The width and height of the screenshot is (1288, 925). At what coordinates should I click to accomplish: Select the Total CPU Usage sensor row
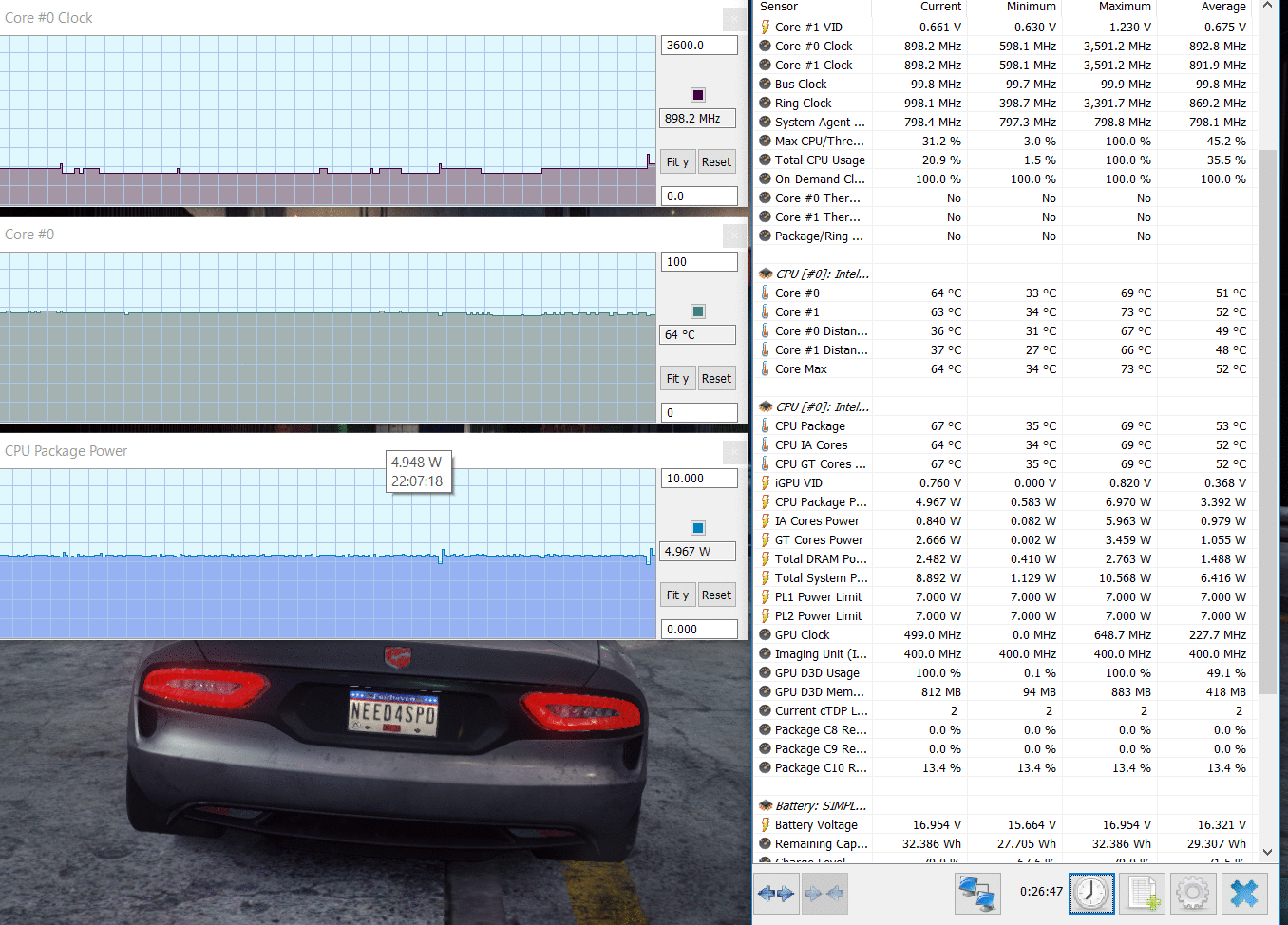(x=819, y=160)
